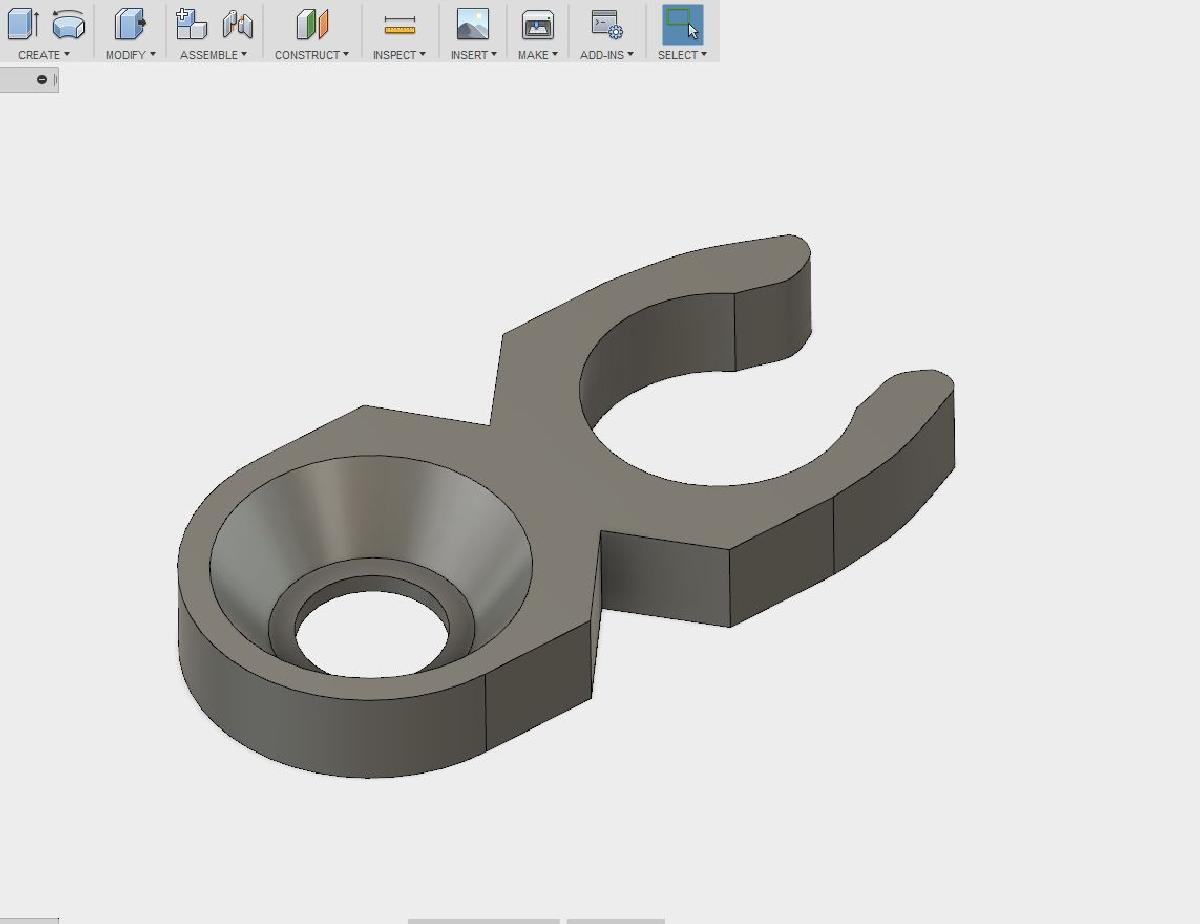Launch the 3D Print icon

[537, 24]
